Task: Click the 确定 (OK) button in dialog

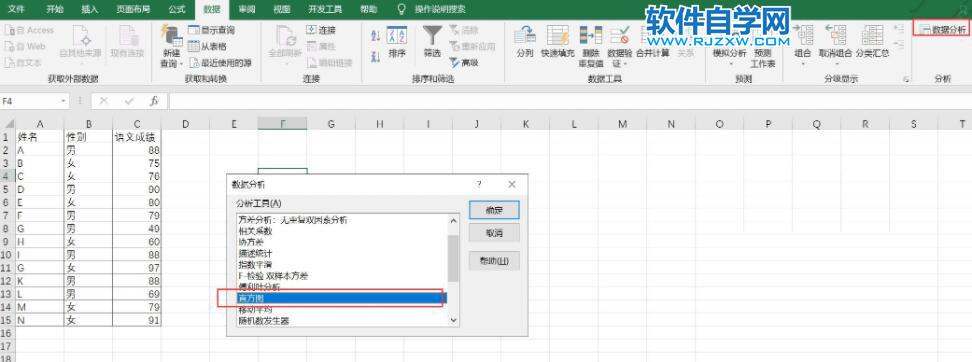Action: point(494,210)
